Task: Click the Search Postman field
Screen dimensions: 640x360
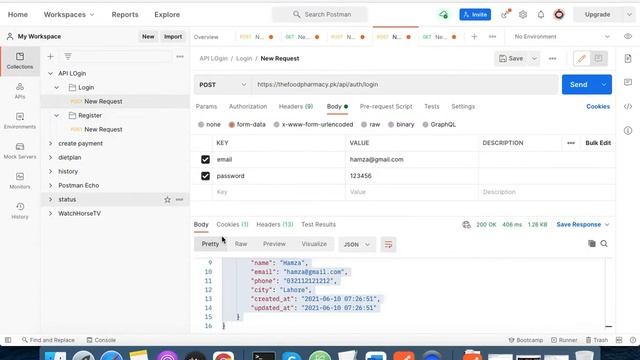Action: click(x=320, y=15)
